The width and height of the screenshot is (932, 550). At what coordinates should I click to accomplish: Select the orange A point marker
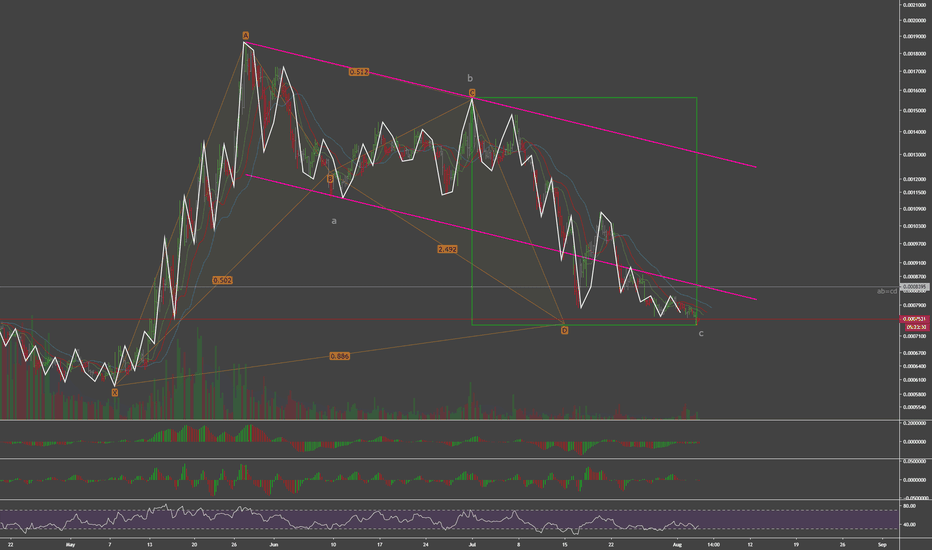click(x=245, y=36)
